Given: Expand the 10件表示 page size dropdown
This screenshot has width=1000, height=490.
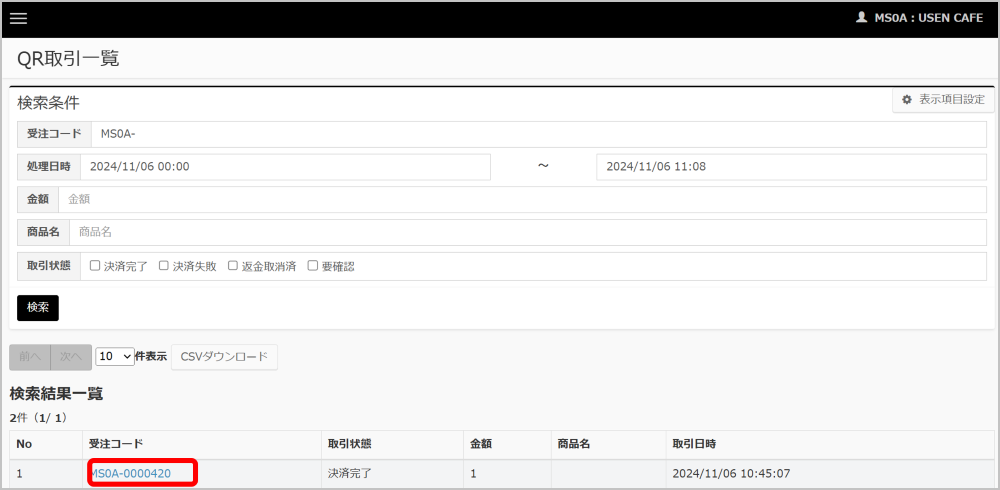Looking at the screenshot, I should click(114, 357).
